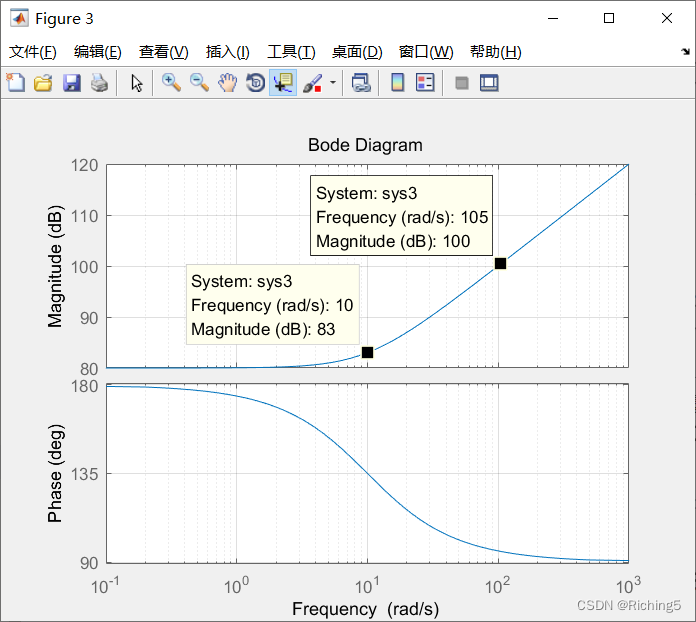Click the datatip reading Magnitude 83
The image size is (696, 622).
point(273,305)
